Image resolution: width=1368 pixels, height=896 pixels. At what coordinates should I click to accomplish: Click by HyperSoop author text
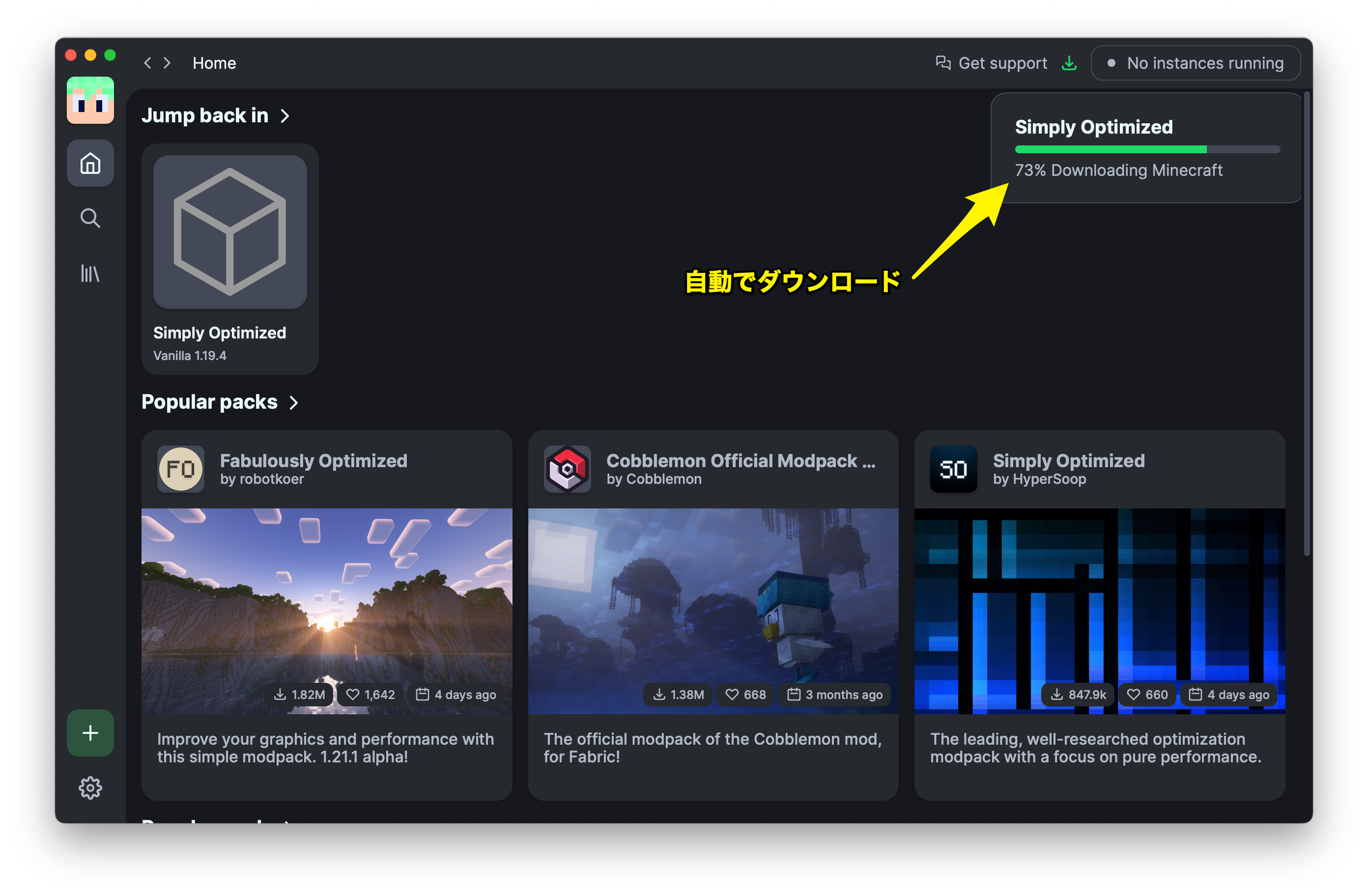tap(1040, 479)
